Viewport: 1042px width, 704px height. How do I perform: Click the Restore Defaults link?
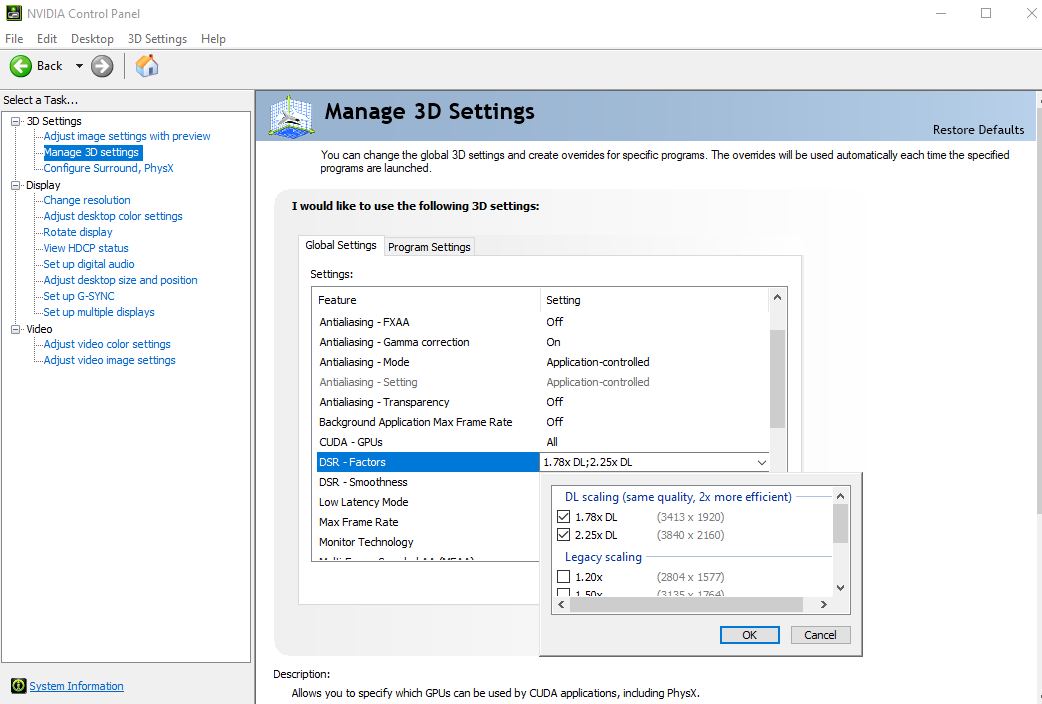tap(978, 130)
